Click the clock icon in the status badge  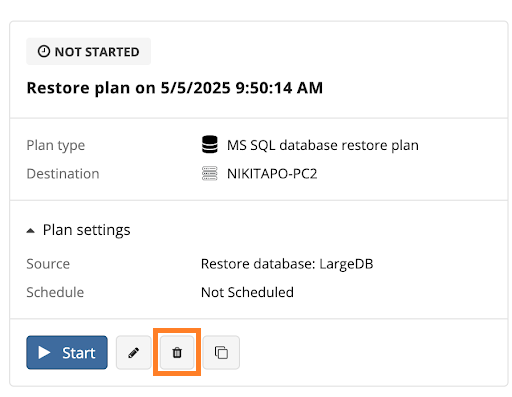tap(44, 52)
